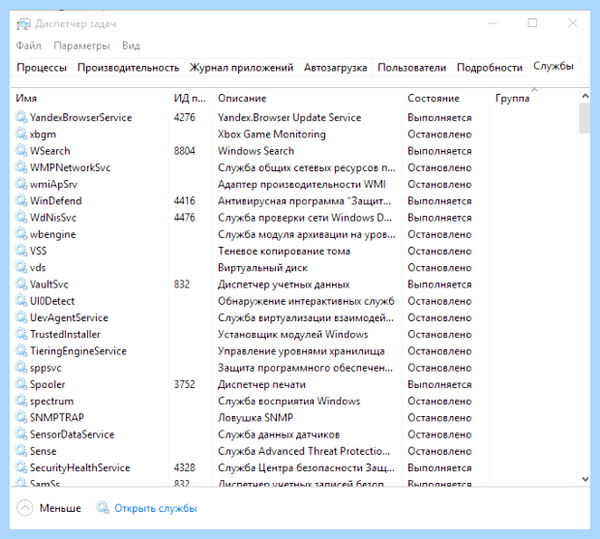This screenshot has width=600, height=539.
Task: Click the gear icon next to Sense
Action: tap(21, 450)
